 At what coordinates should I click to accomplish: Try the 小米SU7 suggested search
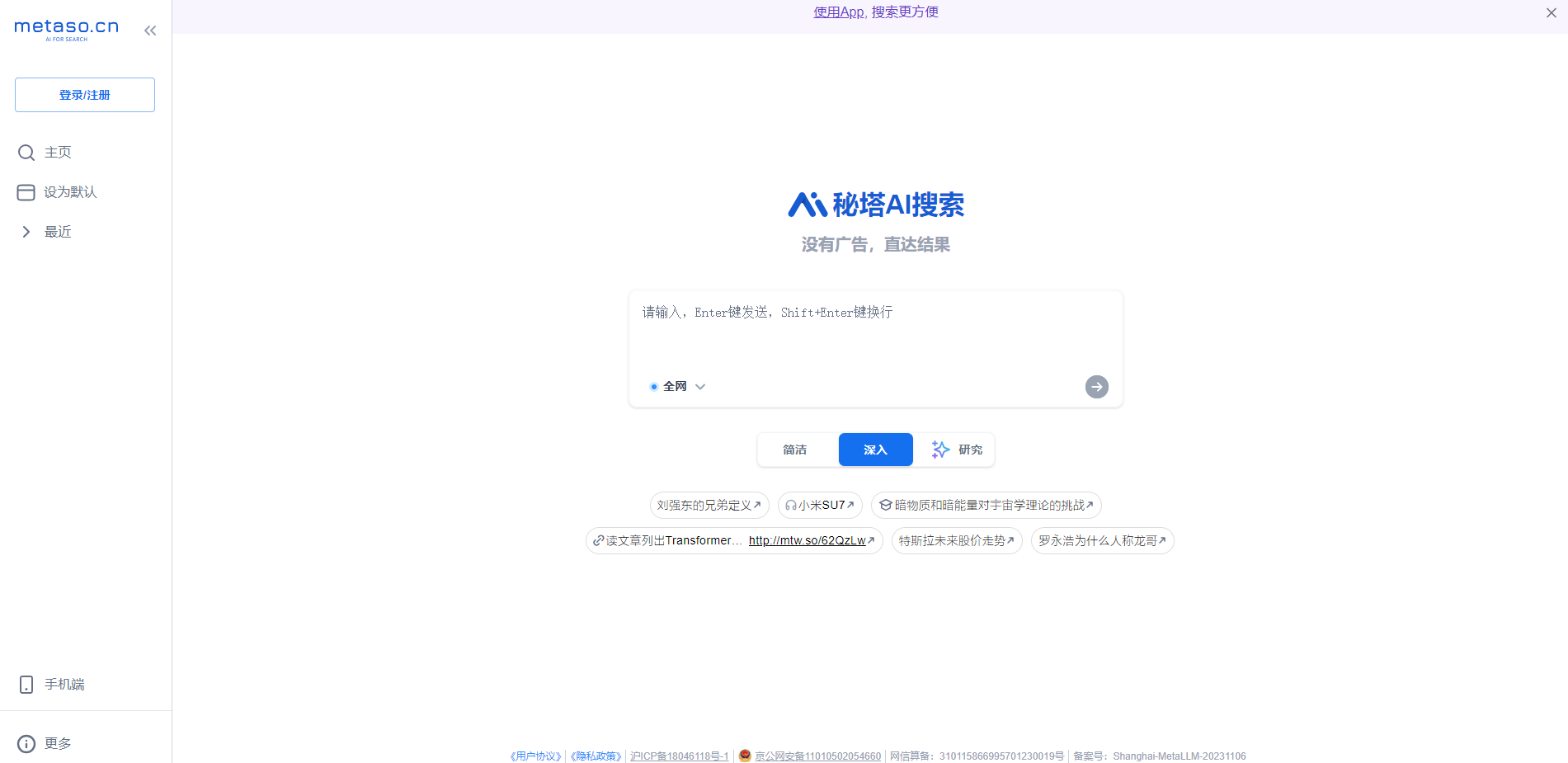click(x=820, y=505)
